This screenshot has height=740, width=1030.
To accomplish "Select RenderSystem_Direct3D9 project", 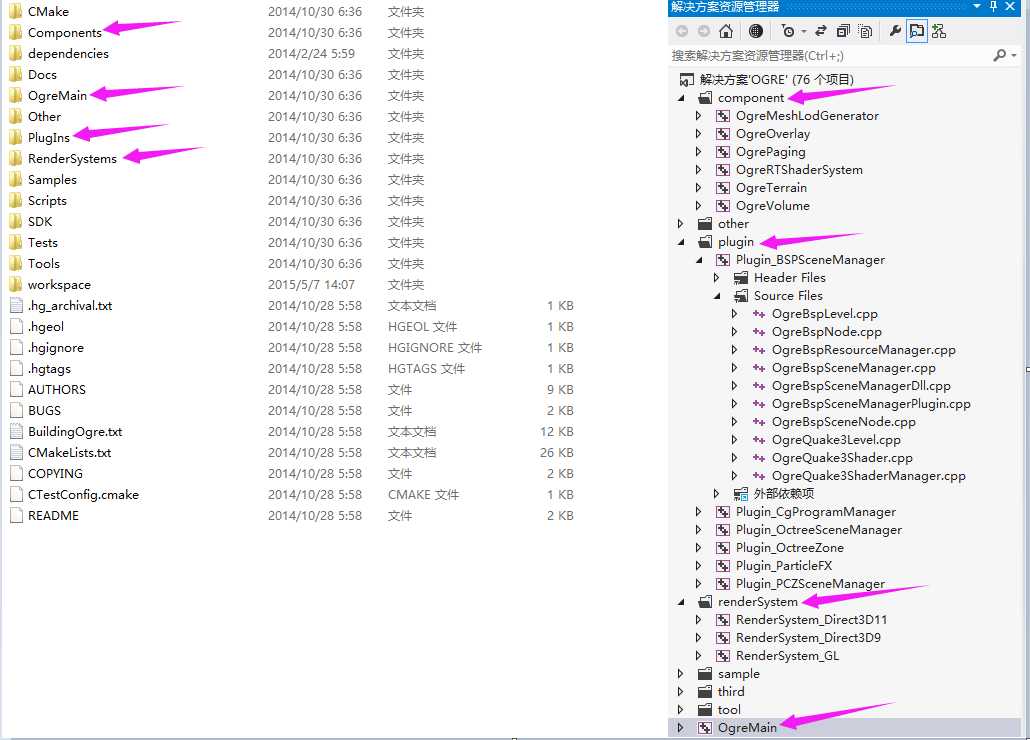I will pos(808,638).
